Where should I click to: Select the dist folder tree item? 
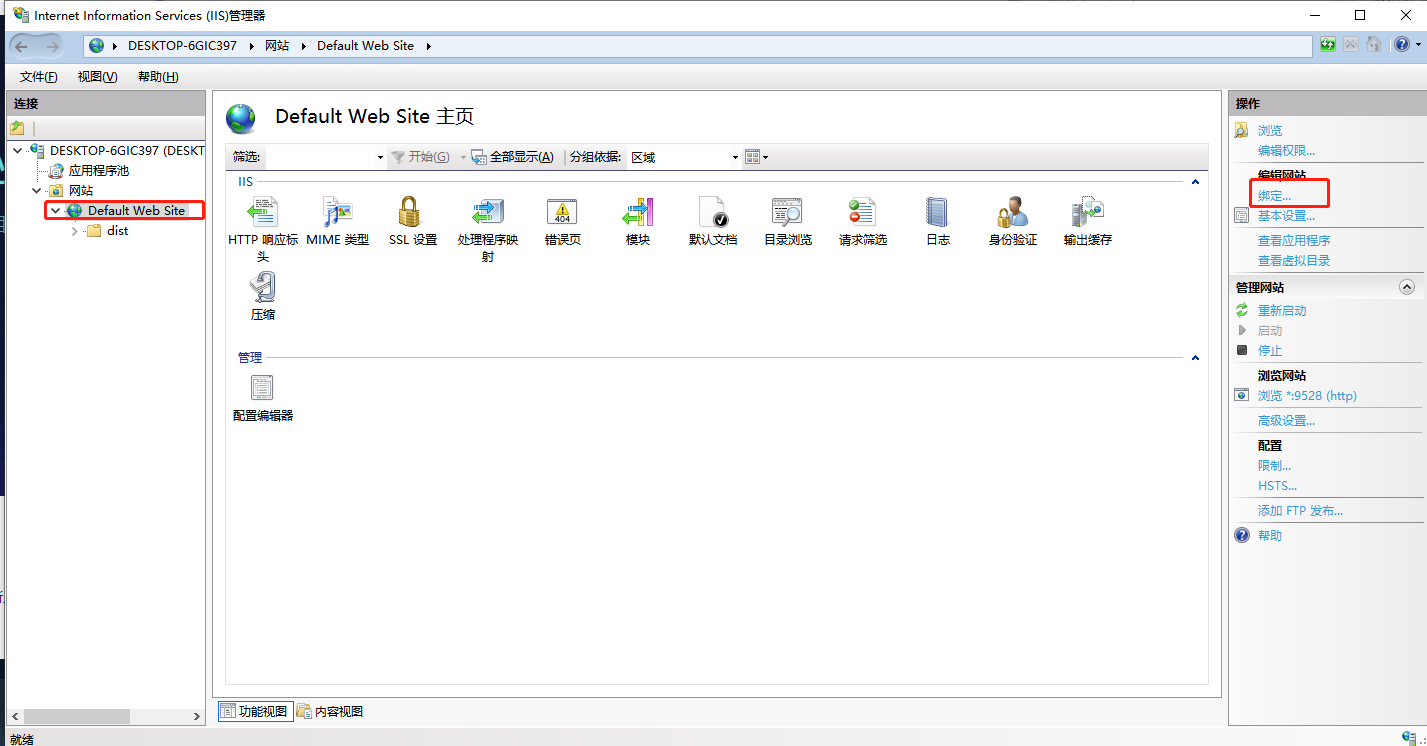pyautogui.click(x=117, y=231)
